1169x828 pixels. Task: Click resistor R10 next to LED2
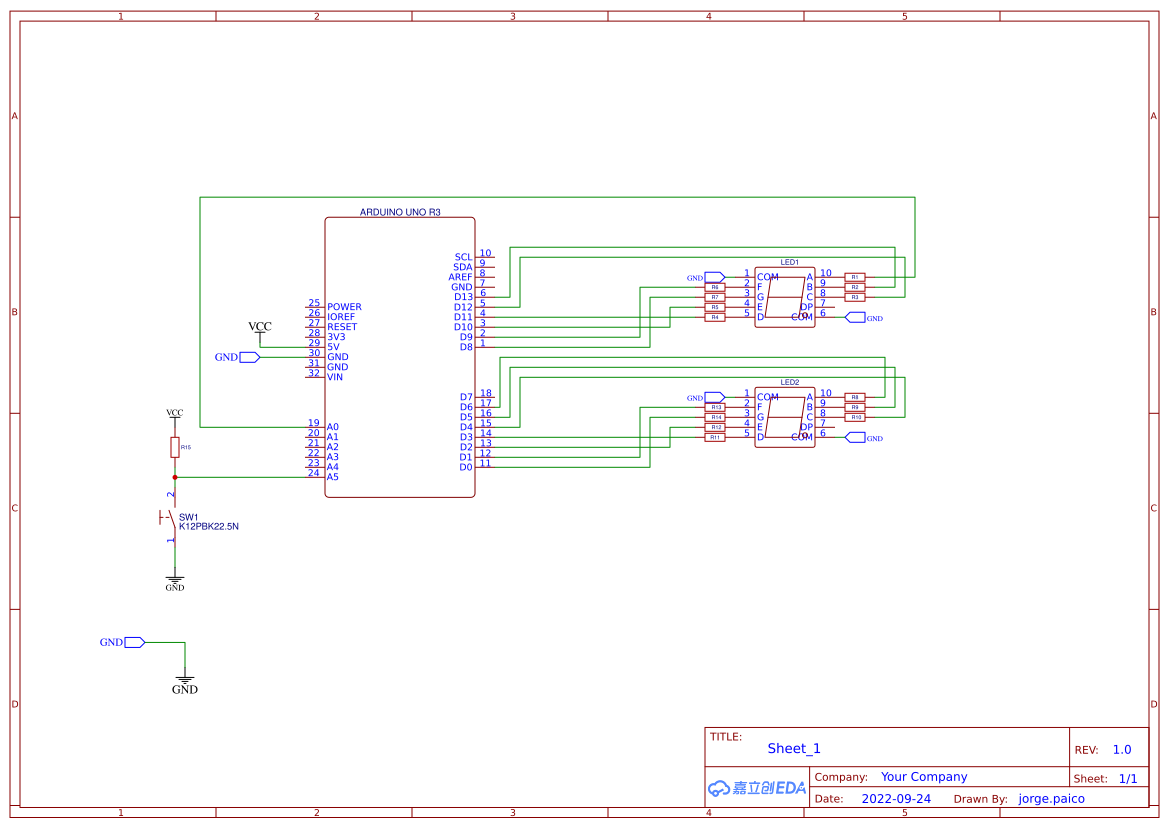(855, 417)
